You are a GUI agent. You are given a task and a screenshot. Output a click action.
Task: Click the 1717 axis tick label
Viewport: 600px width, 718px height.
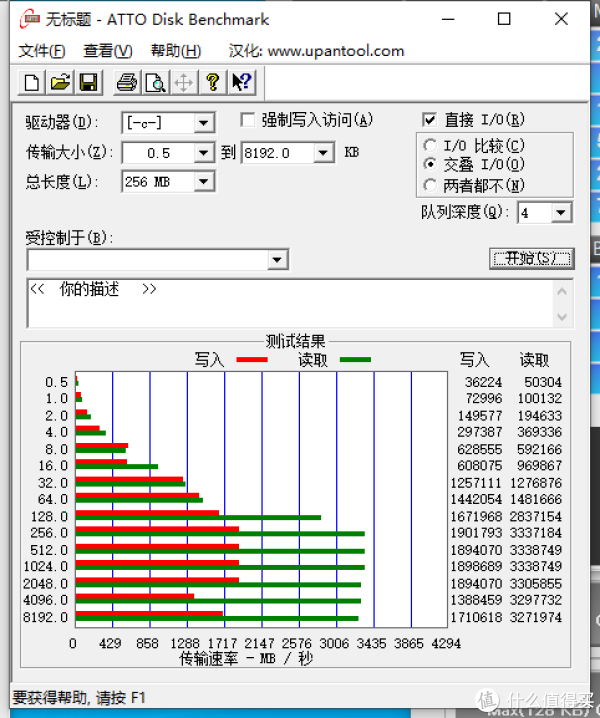click(x=222, y=643)
